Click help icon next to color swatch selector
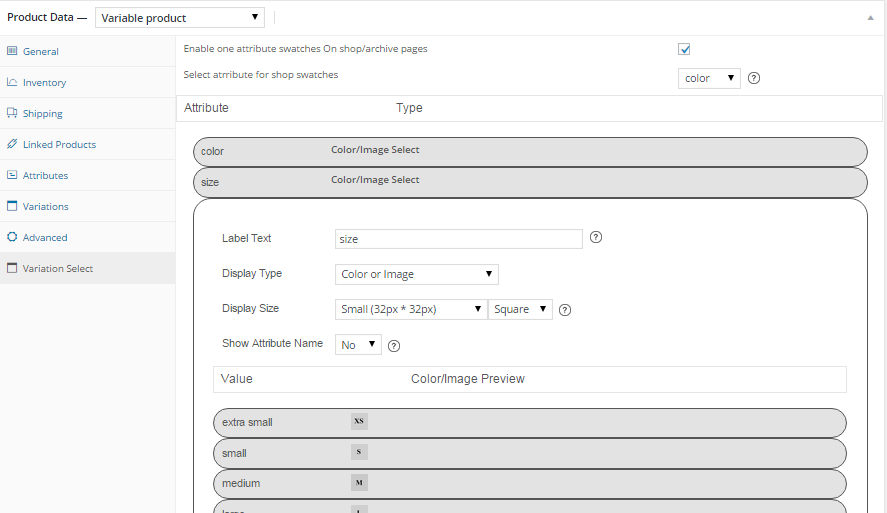The image size is (887, 513). (x=754, y=78)
